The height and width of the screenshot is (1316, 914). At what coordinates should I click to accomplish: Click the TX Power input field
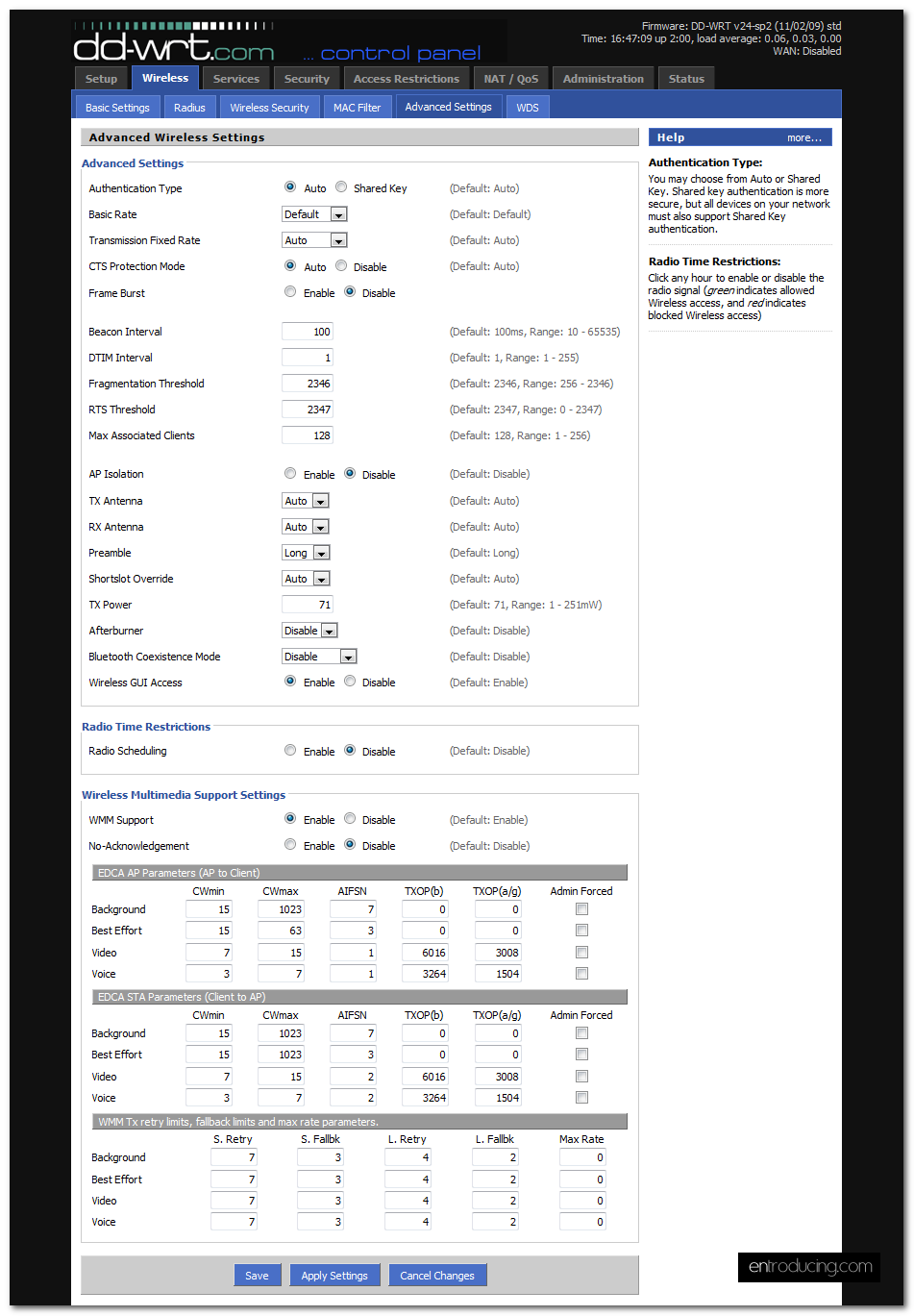coord(308,605)
